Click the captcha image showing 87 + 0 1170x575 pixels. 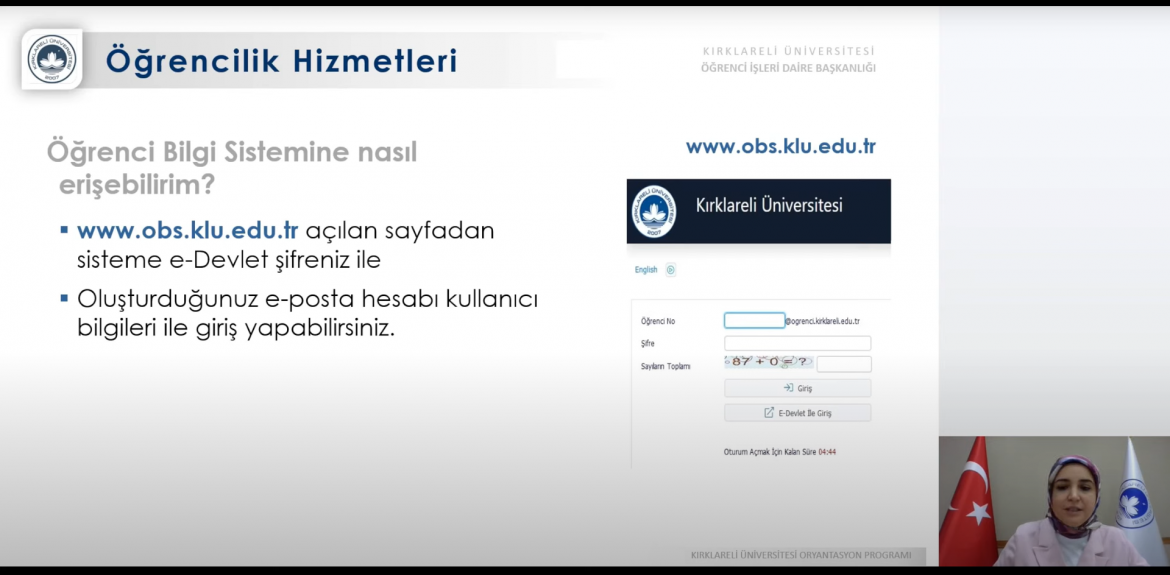coord(769,362)
